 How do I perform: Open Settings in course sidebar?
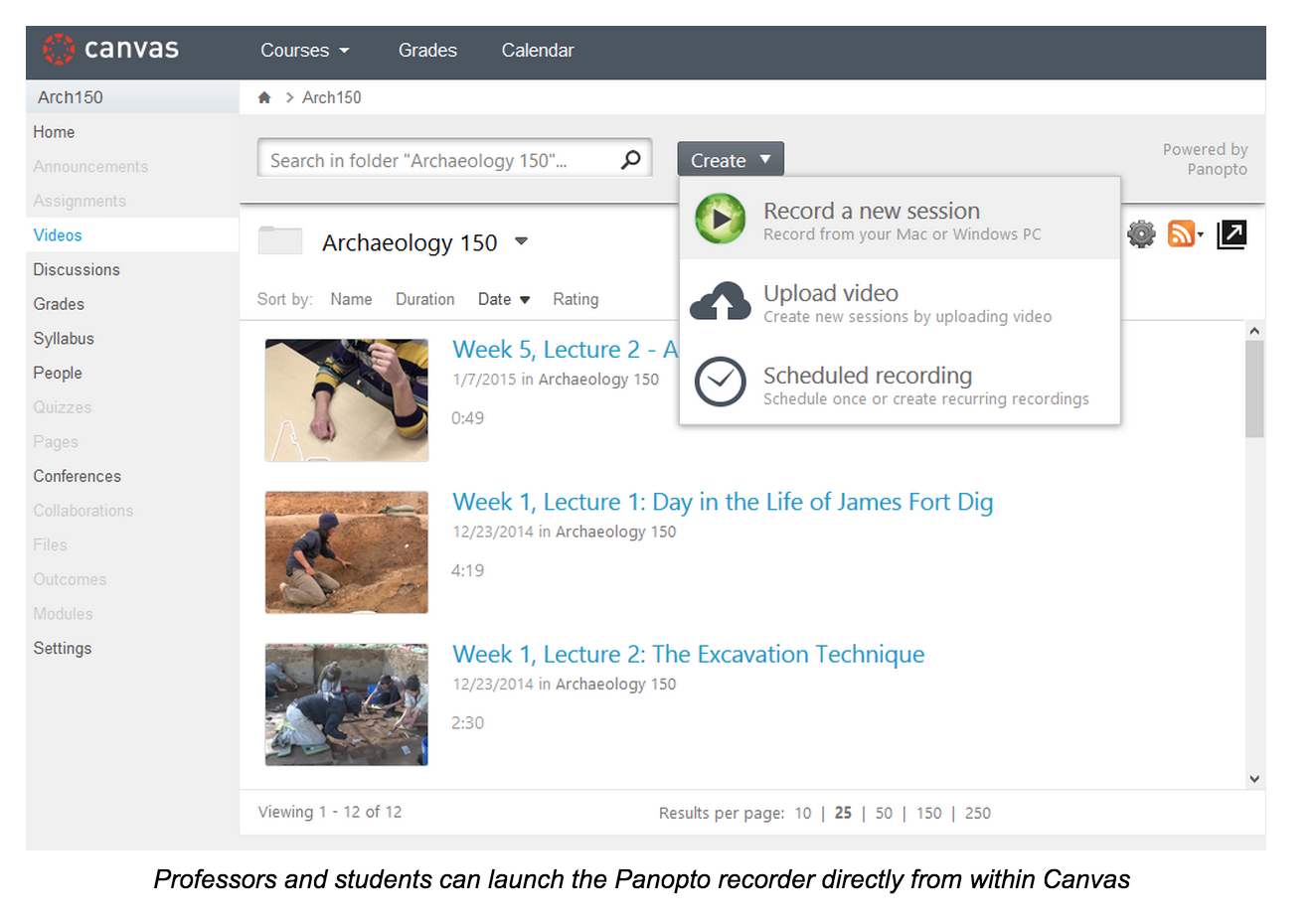(x=63, y=649)
